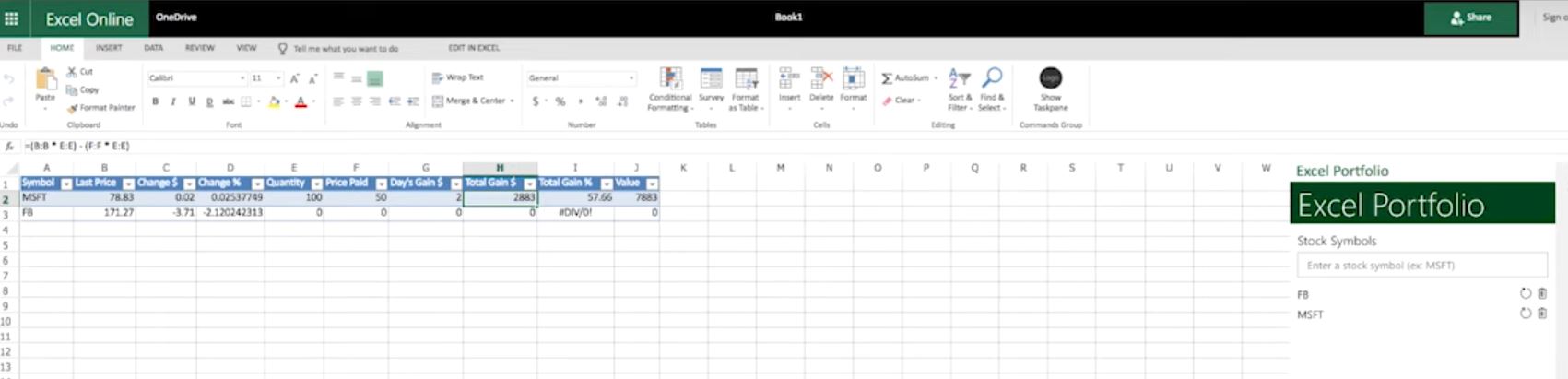
Task: Click Tell me what you want to do
Action: pyautogui.click(x=345, y=49)
